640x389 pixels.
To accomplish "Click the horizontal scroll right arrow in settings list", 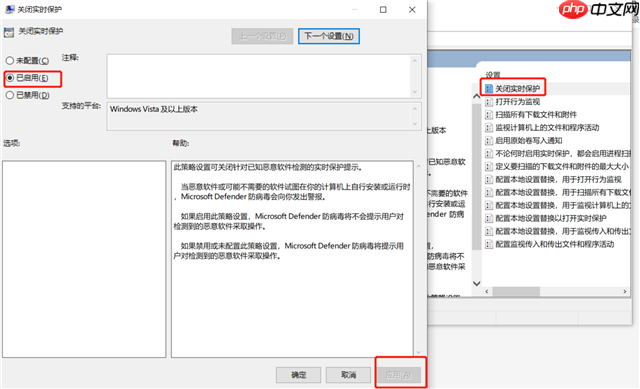I will pyautogui.click(x=624, y=291).
